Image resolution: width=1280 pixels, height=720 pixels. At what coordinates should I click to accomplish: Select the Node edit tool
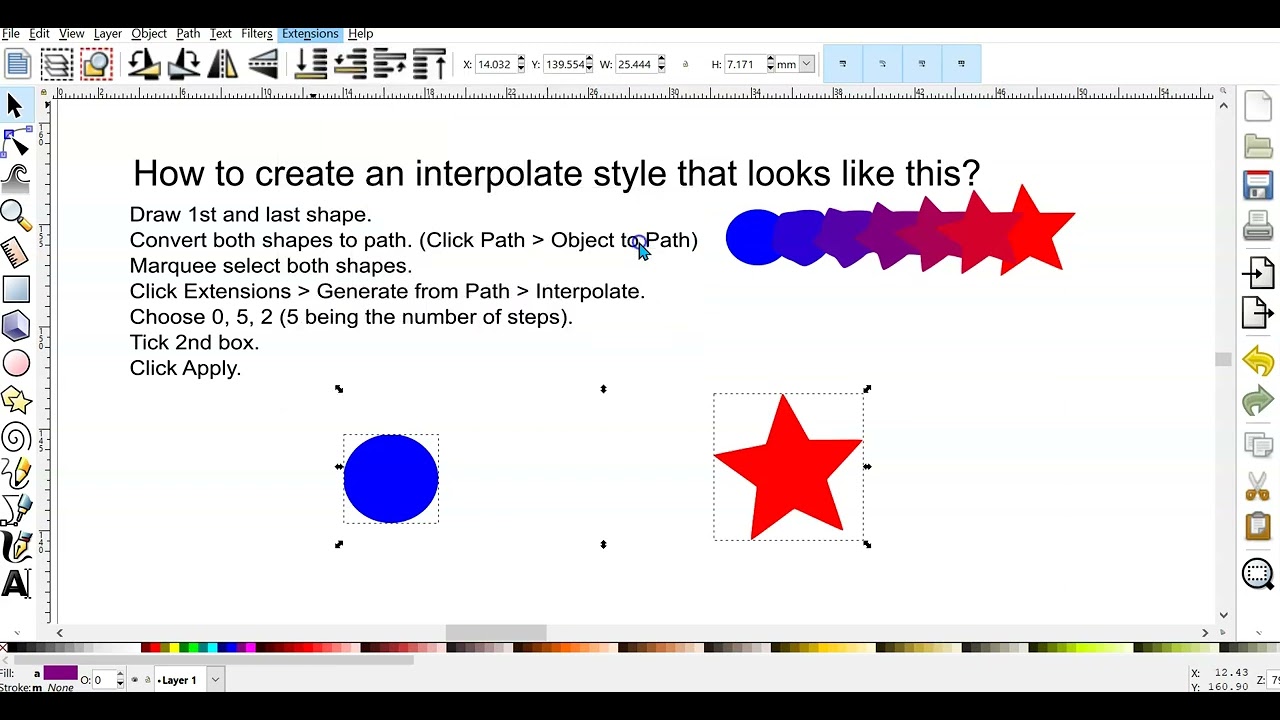(16, 141)
